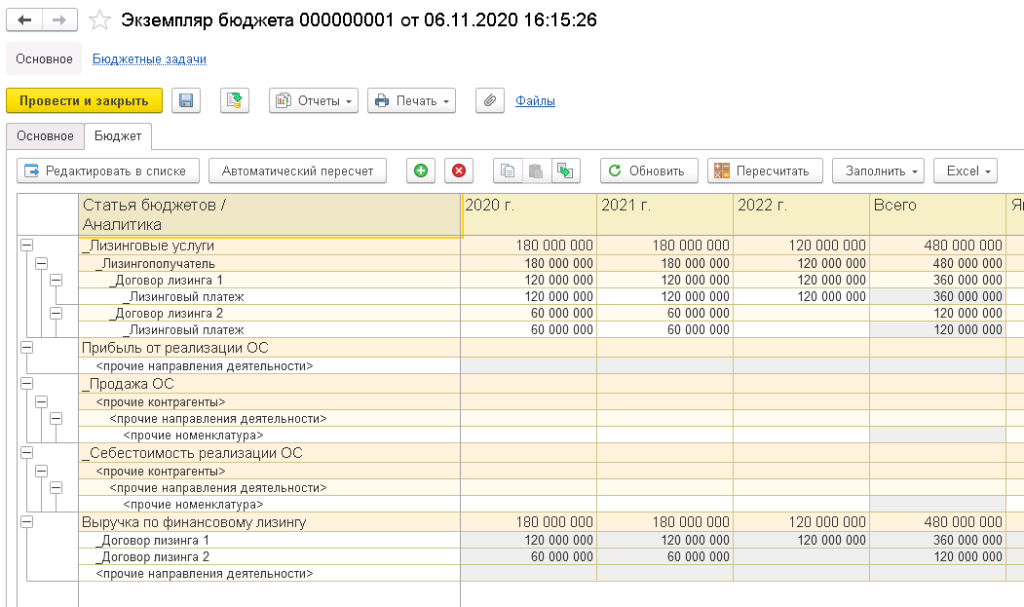Click the back navigation arrow
1024x607 pixels.
(24, 20)
